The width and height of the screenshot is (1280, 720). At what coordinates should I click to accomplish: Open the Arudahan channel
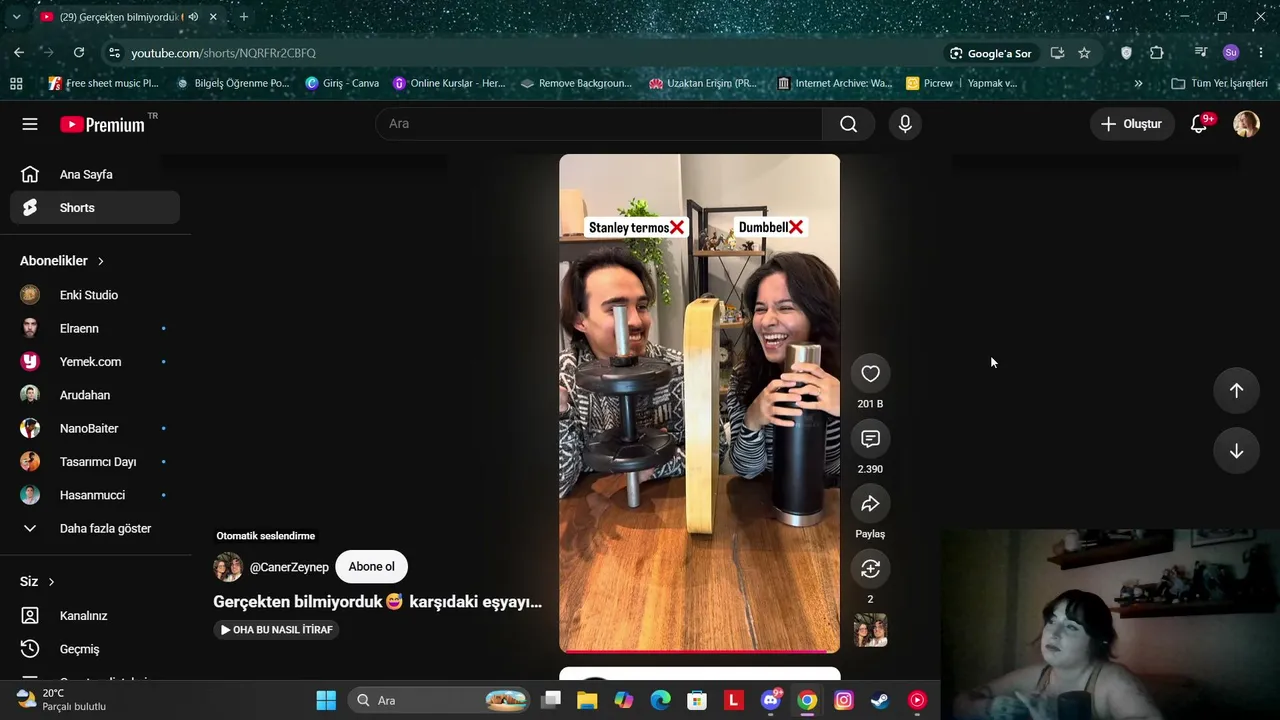click(95, 395)
